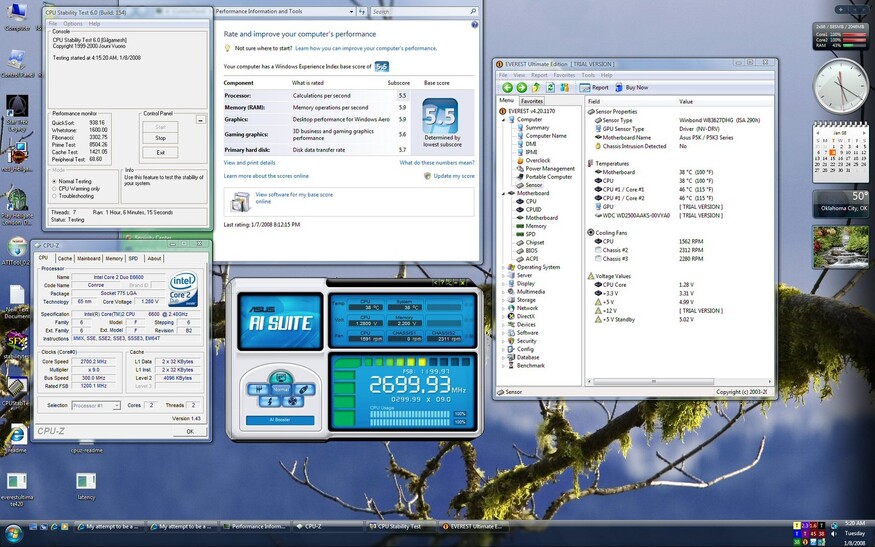Click the Normal mode button in AI Suite
The image size is (875, 547).
click(281, 390)
